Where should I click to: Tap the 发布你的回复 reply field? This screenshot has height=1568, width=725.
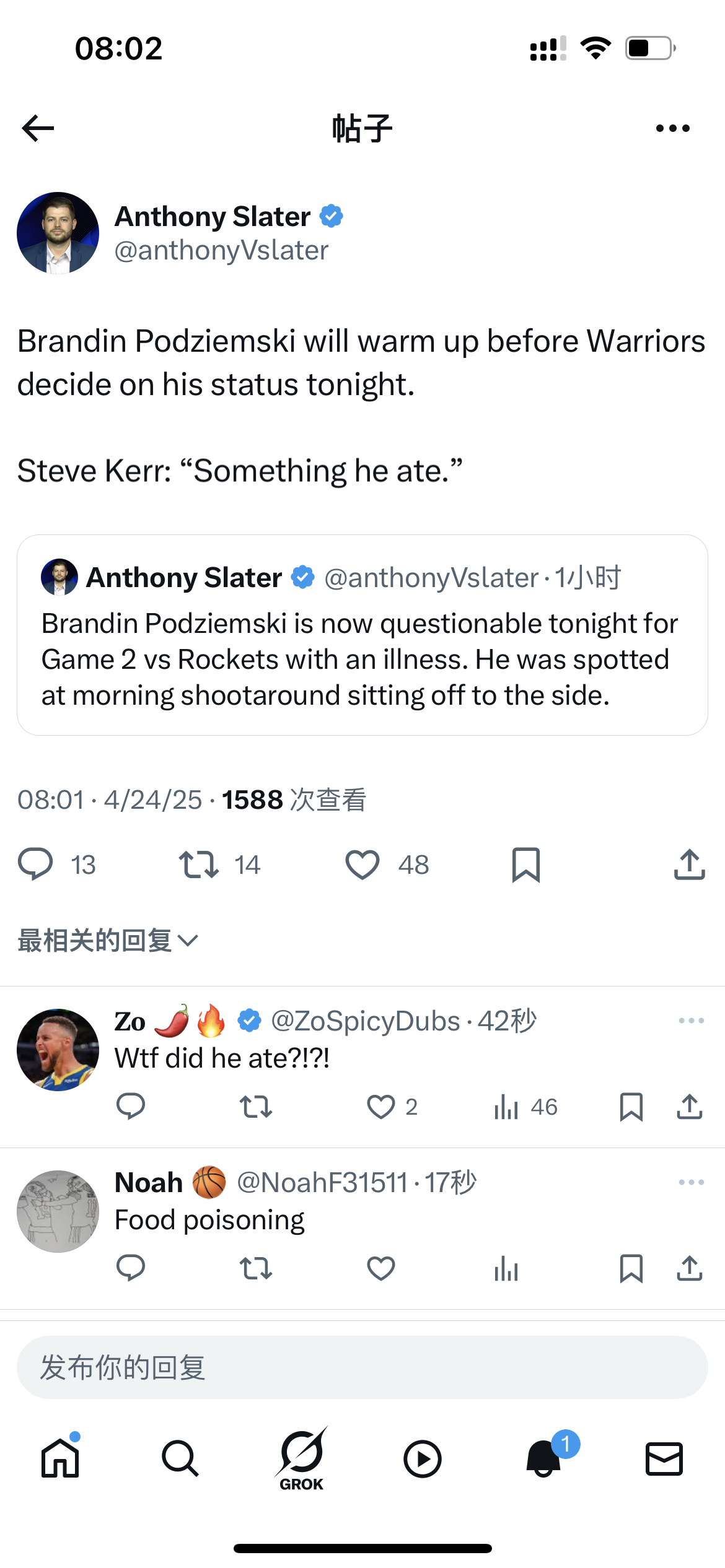coord(362,1367)
